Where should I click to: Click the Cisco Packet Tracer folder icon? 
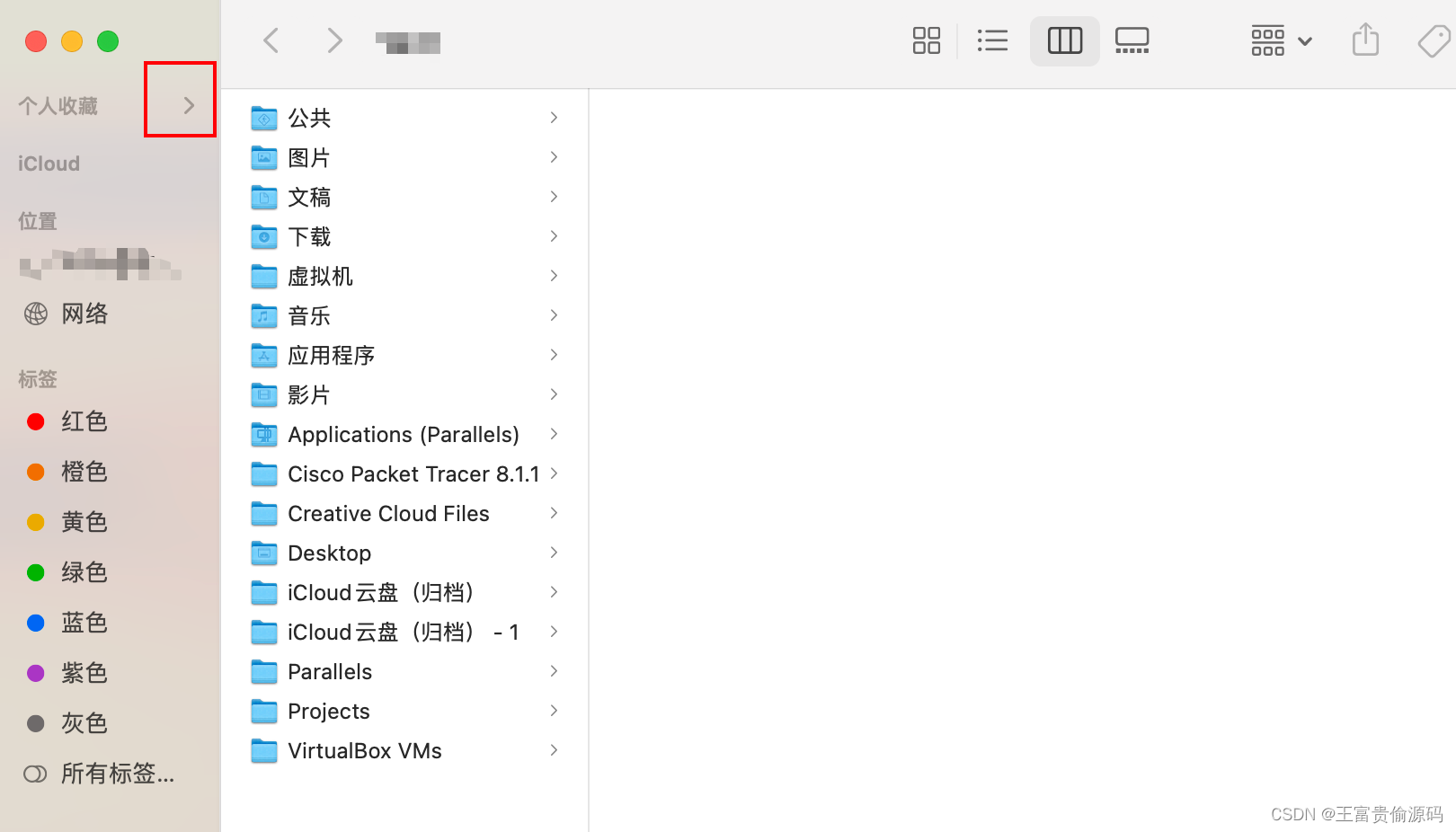(264, 474)
